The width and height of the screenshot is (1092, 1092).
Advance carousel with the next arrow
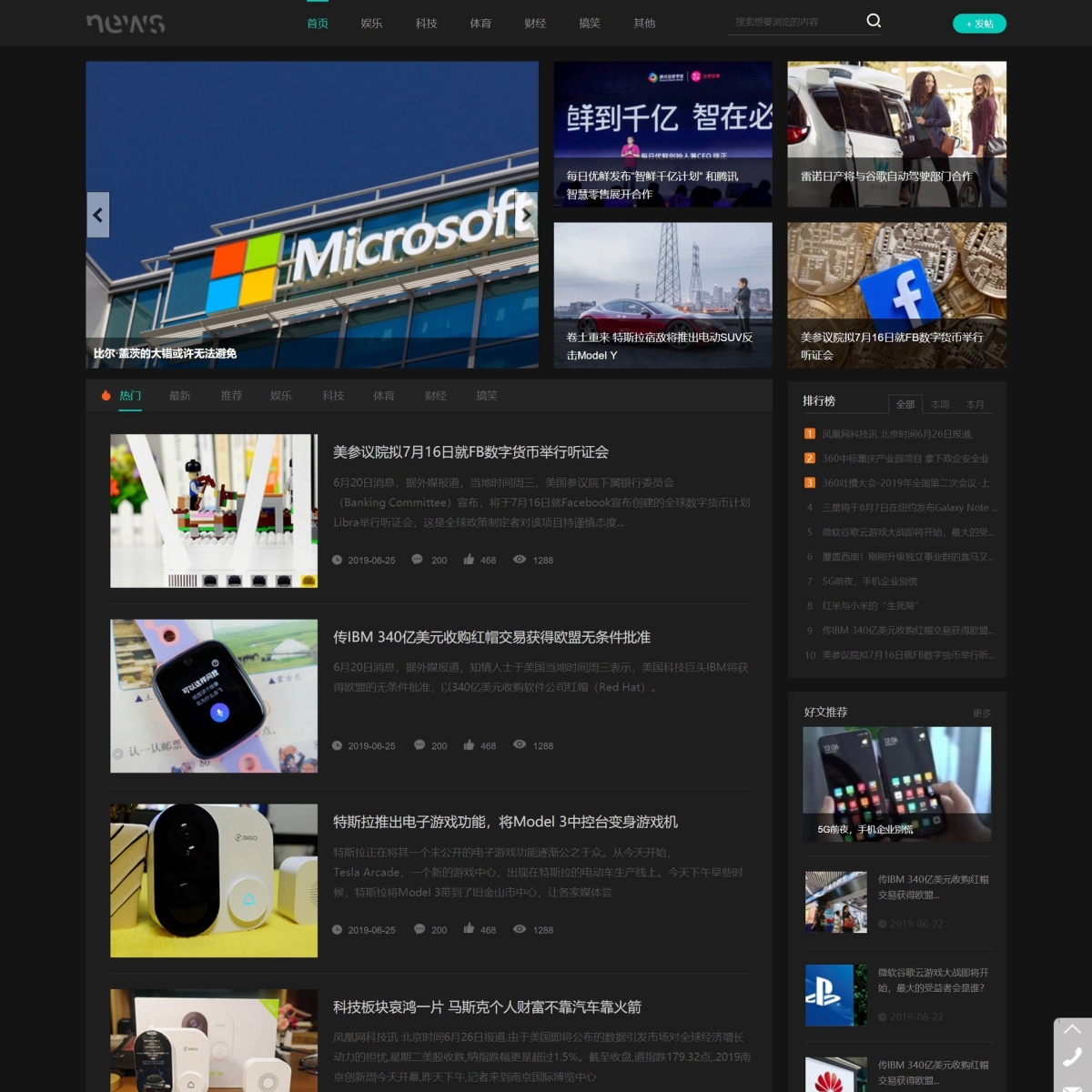[526, 215]
